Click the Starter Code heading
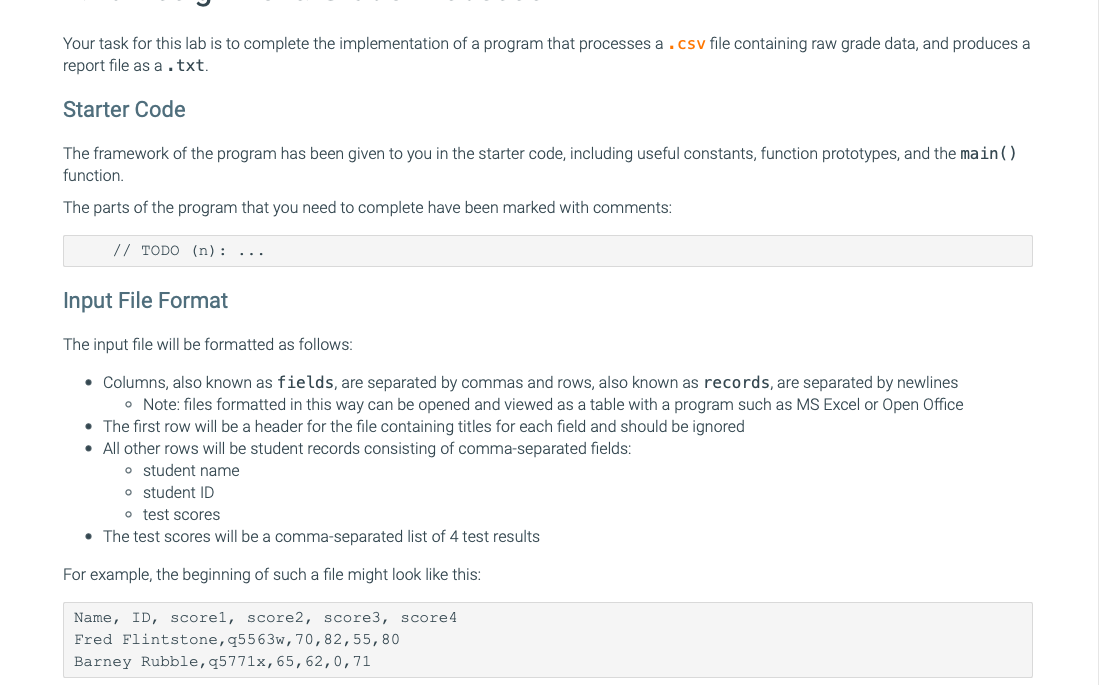 click(124, 110)
